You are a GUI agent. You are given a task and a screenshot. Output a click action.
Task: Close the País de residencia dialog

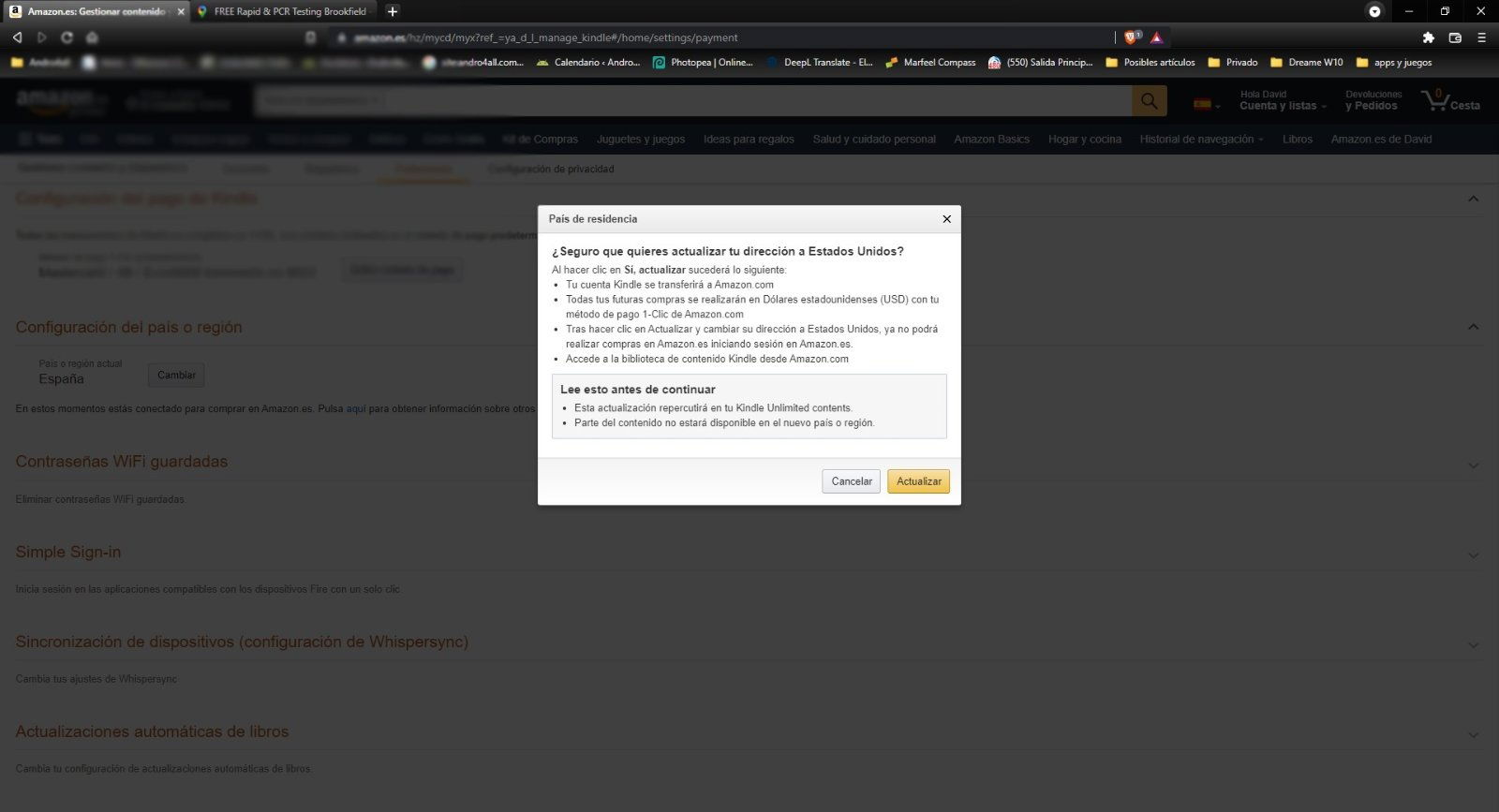click(946, 219)
